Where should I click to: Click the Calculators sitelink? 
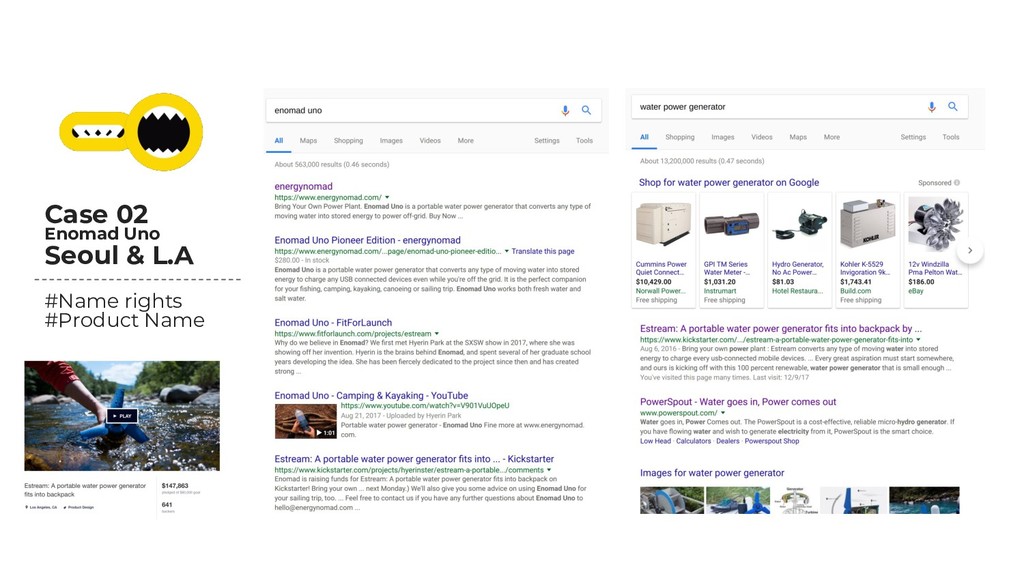(x=693, y=441)
